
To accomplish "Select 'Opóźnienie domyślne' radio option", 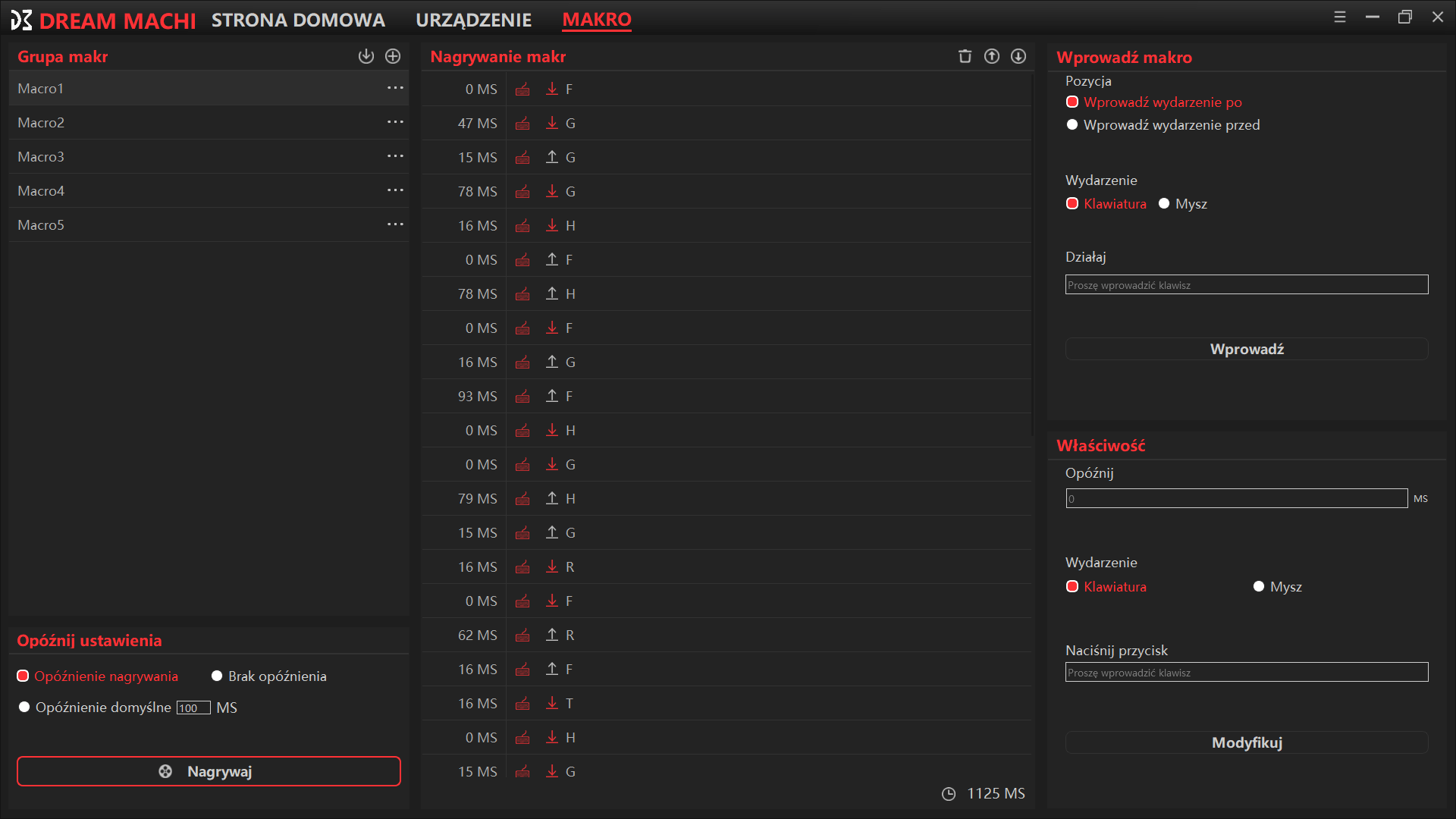I will click(x=24, y=708).
